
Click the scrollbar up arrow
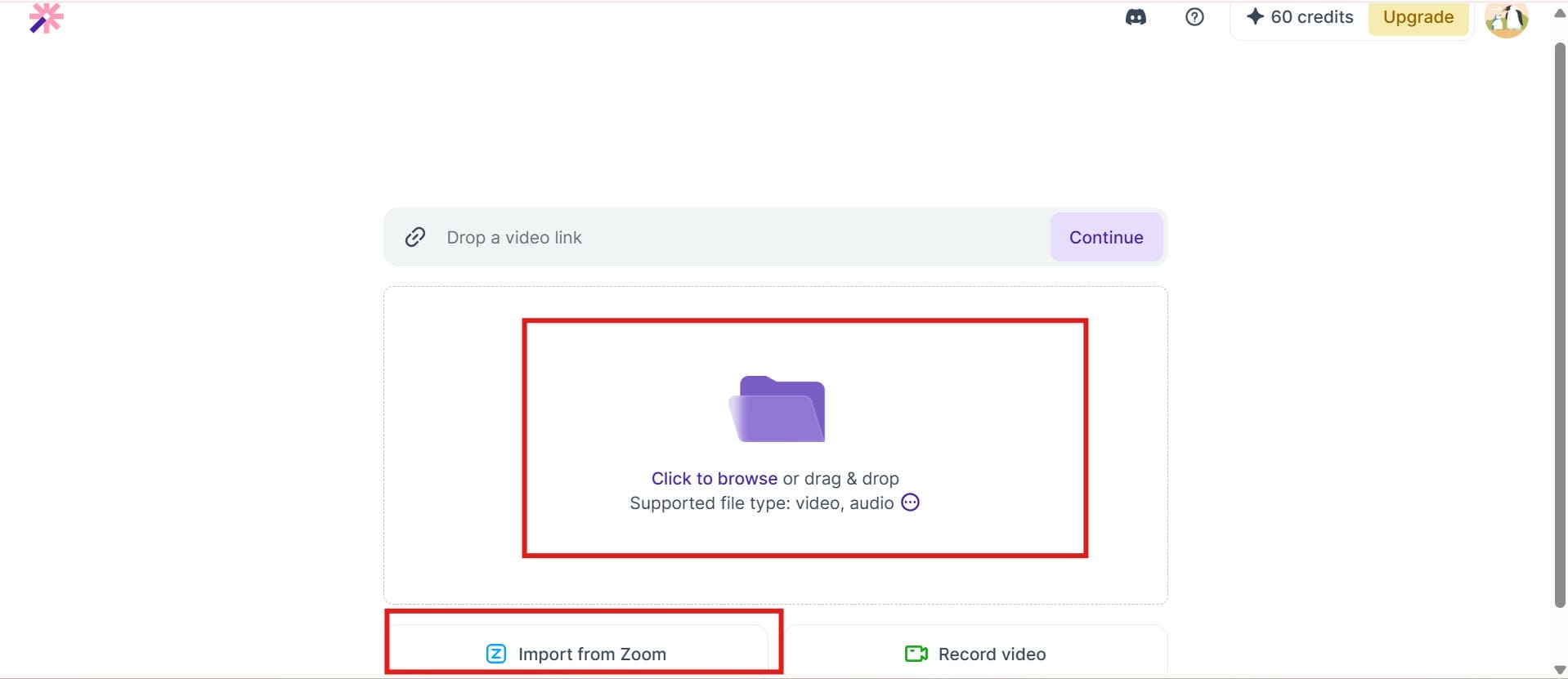point(1560,12)
